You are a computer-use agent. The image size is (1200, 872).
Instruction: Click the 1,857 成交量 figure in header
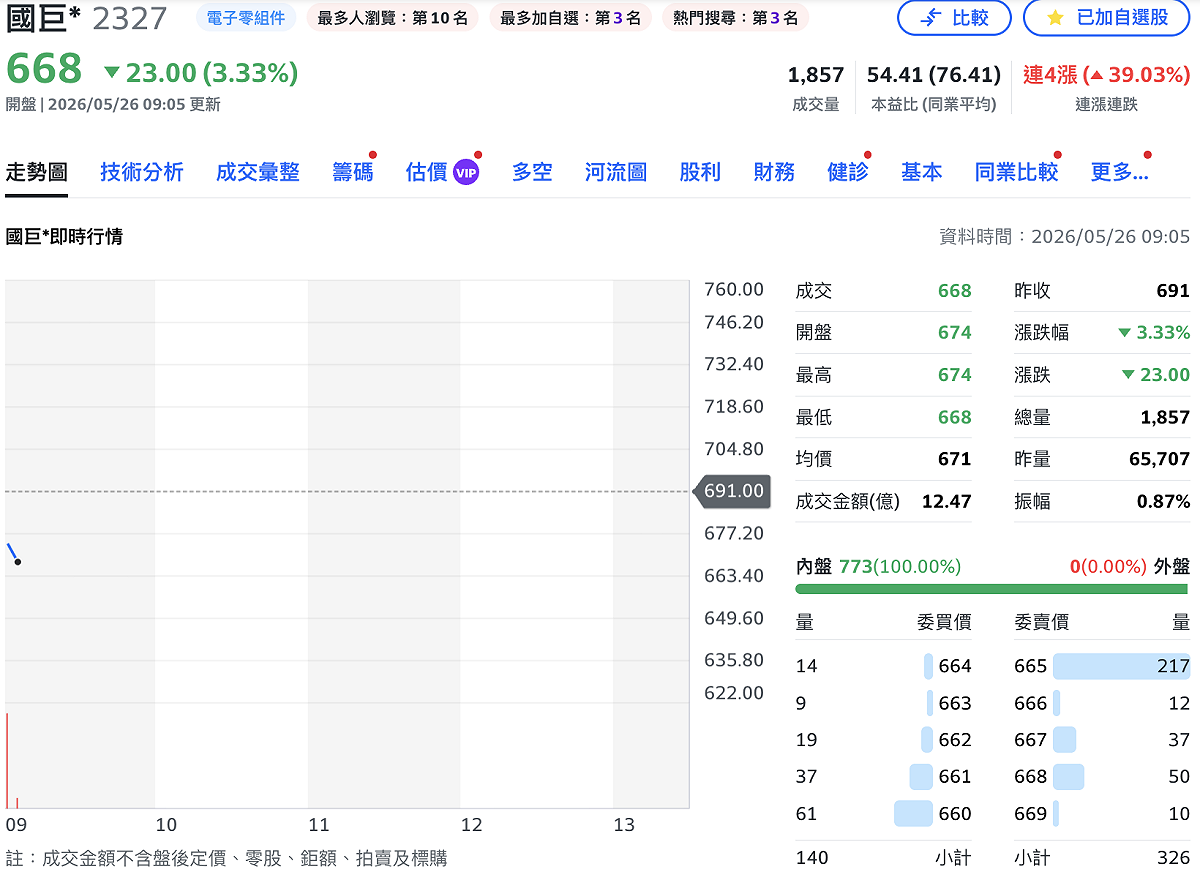(x=816, y=75)
